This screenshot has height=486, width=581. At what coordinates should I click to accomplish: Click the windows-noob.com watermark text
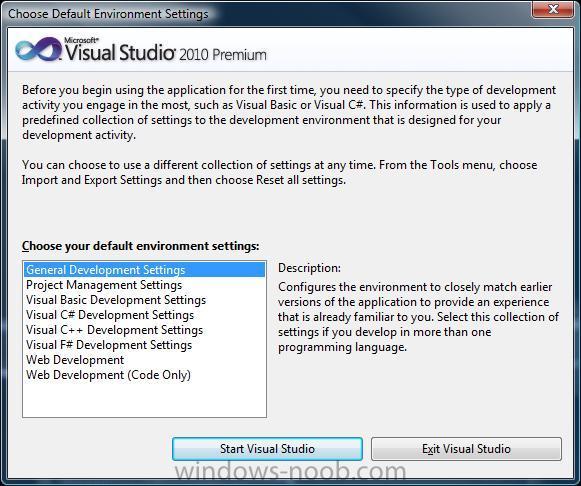tap(290, 472)
